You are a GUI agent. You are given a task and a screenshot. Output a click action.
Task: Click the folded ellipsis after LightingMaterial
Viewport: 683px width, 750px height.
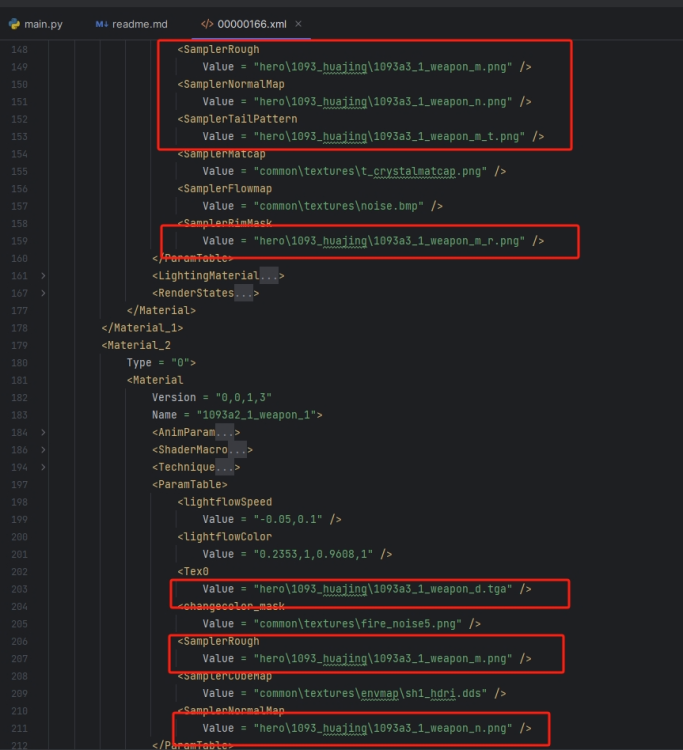click(268, 275)
